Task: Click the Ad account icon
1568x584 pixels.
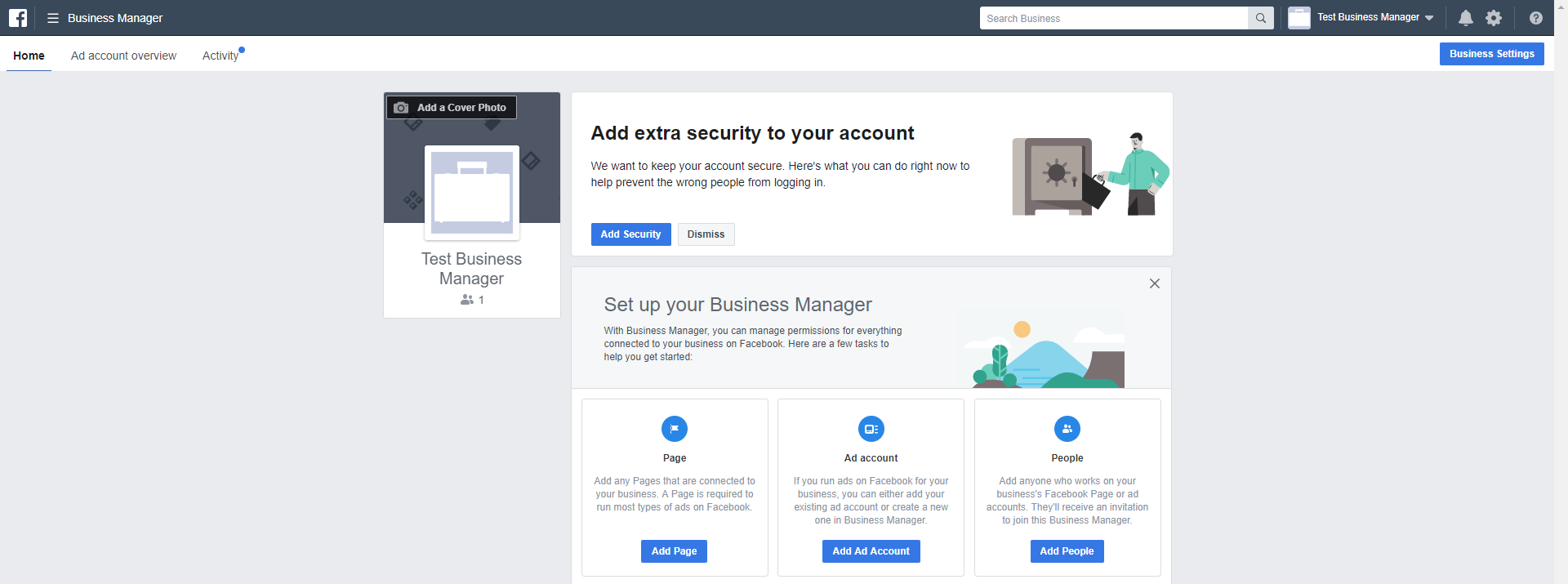Action: 871,429
